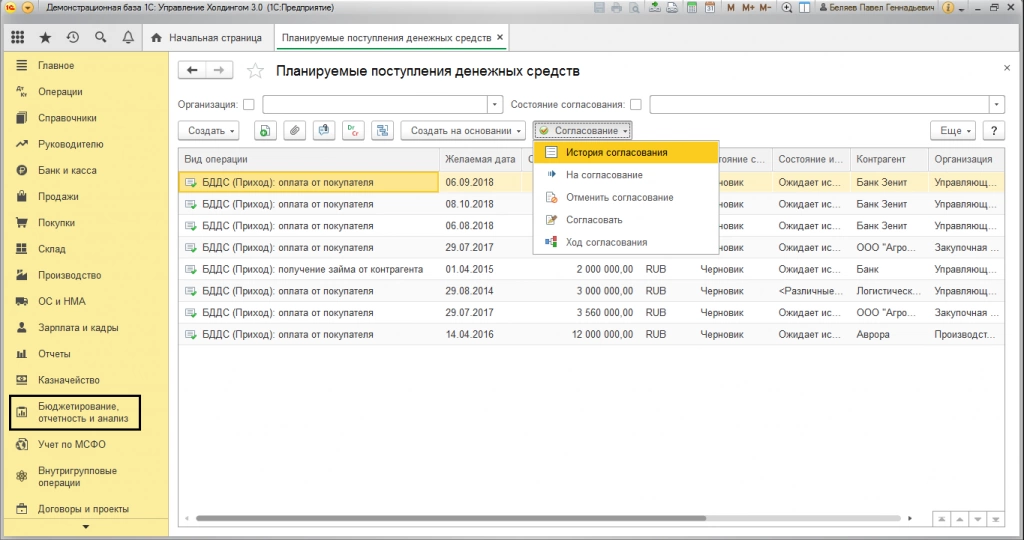
Task: Open Казначейство section in the sidebar
Action: (70, 380)
